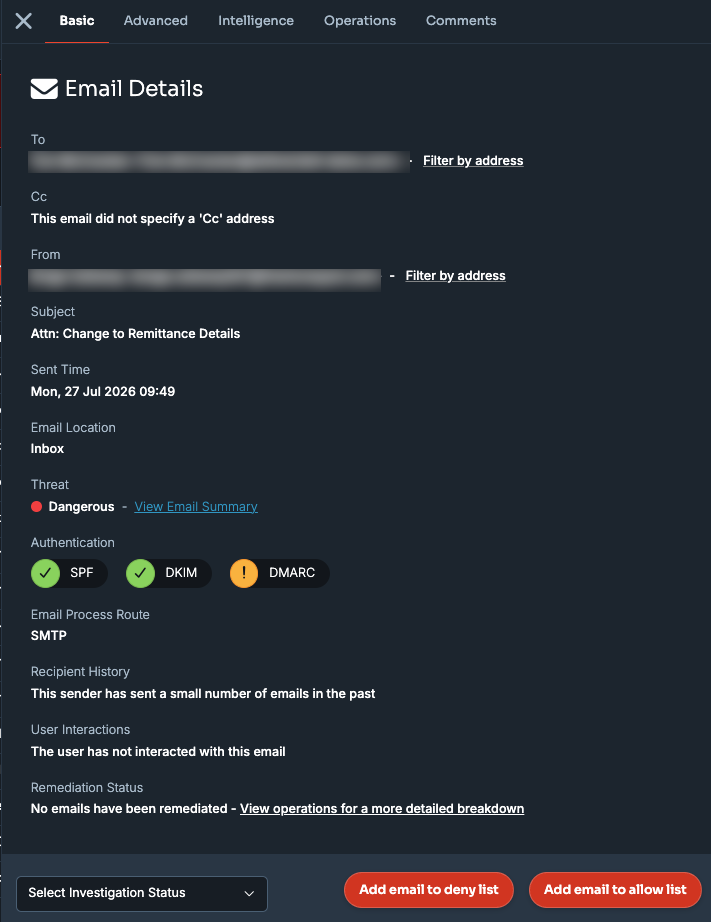Select the Basic tab
Image resolution: width=711 pixels, height=922 pixels.
point(76,21)
